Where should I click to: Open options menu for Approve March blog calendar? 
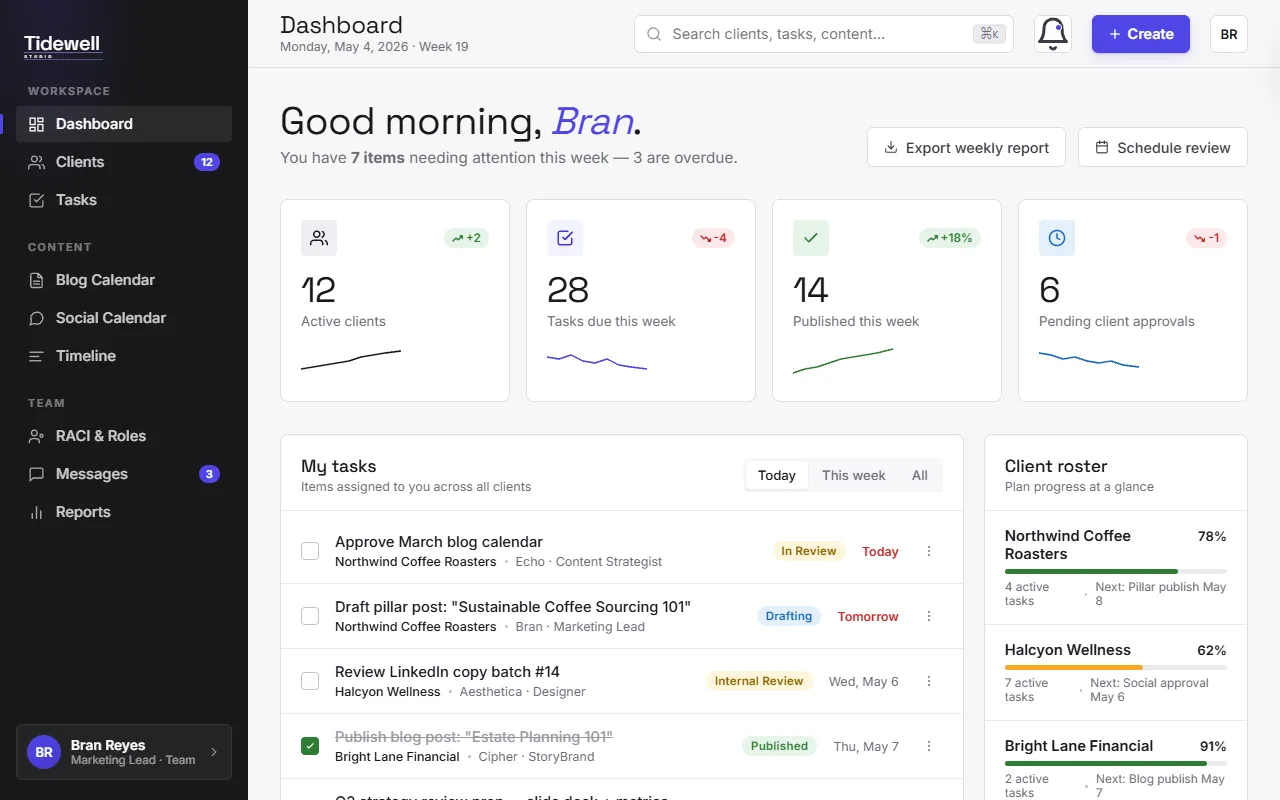[x=929, y=551]
